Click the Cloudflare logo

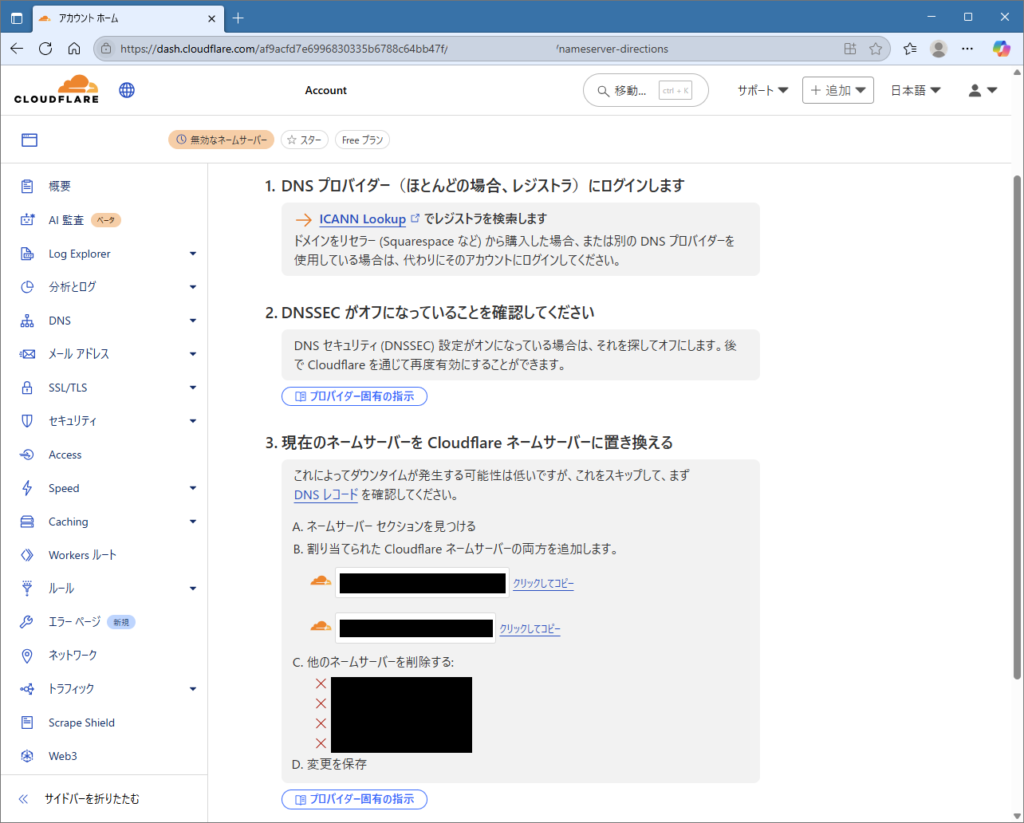click(x=57, y=89)
